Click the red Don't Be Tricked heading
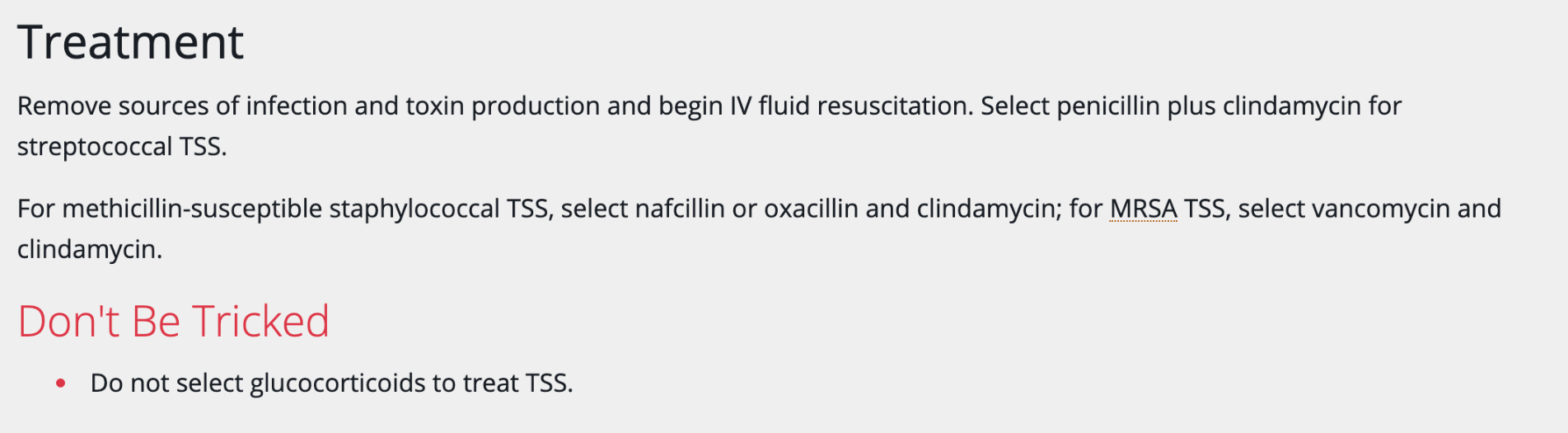 (173, 321)
